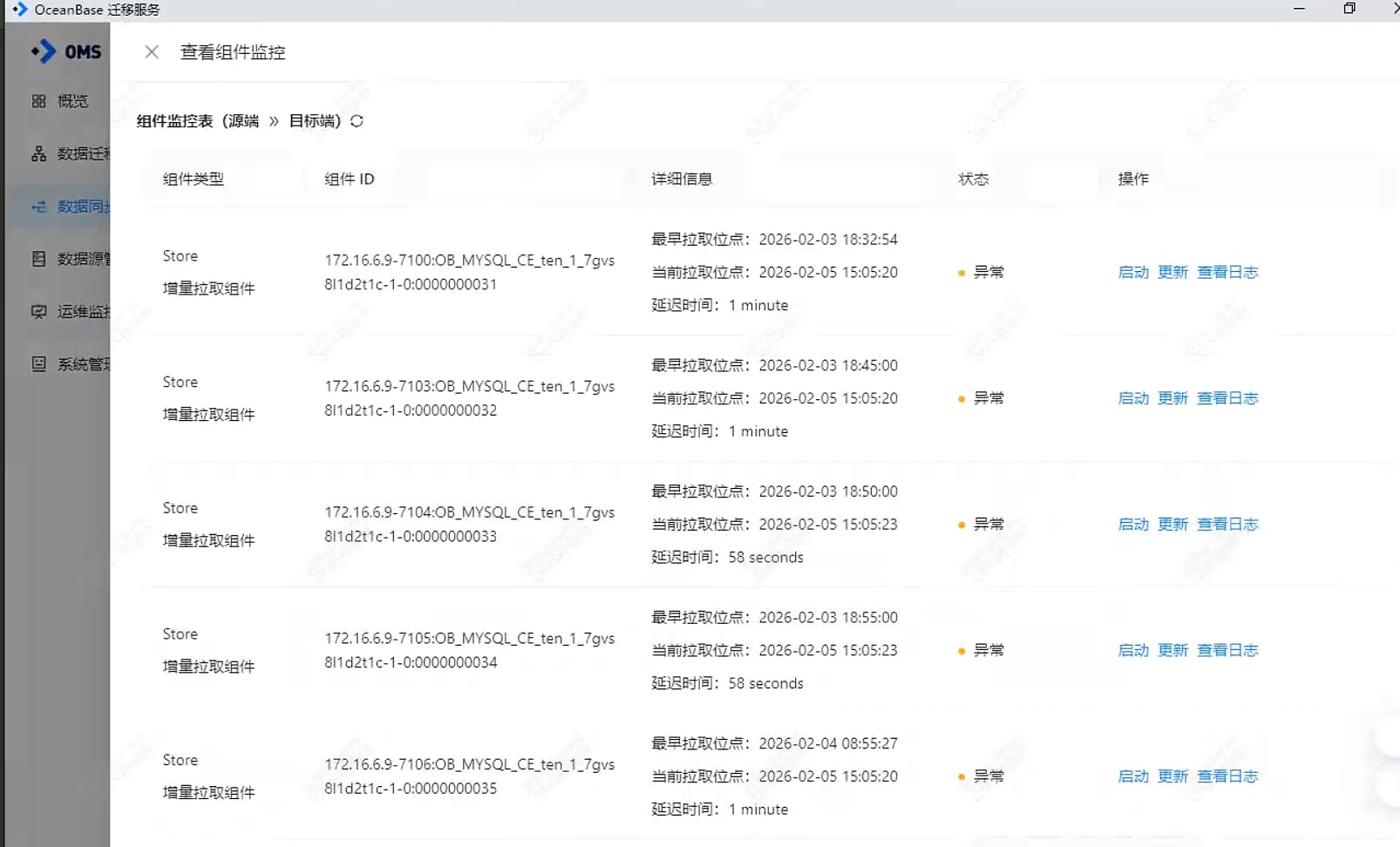Click the OMS logo icon
Screen dimensions: 1400x847
44,52
